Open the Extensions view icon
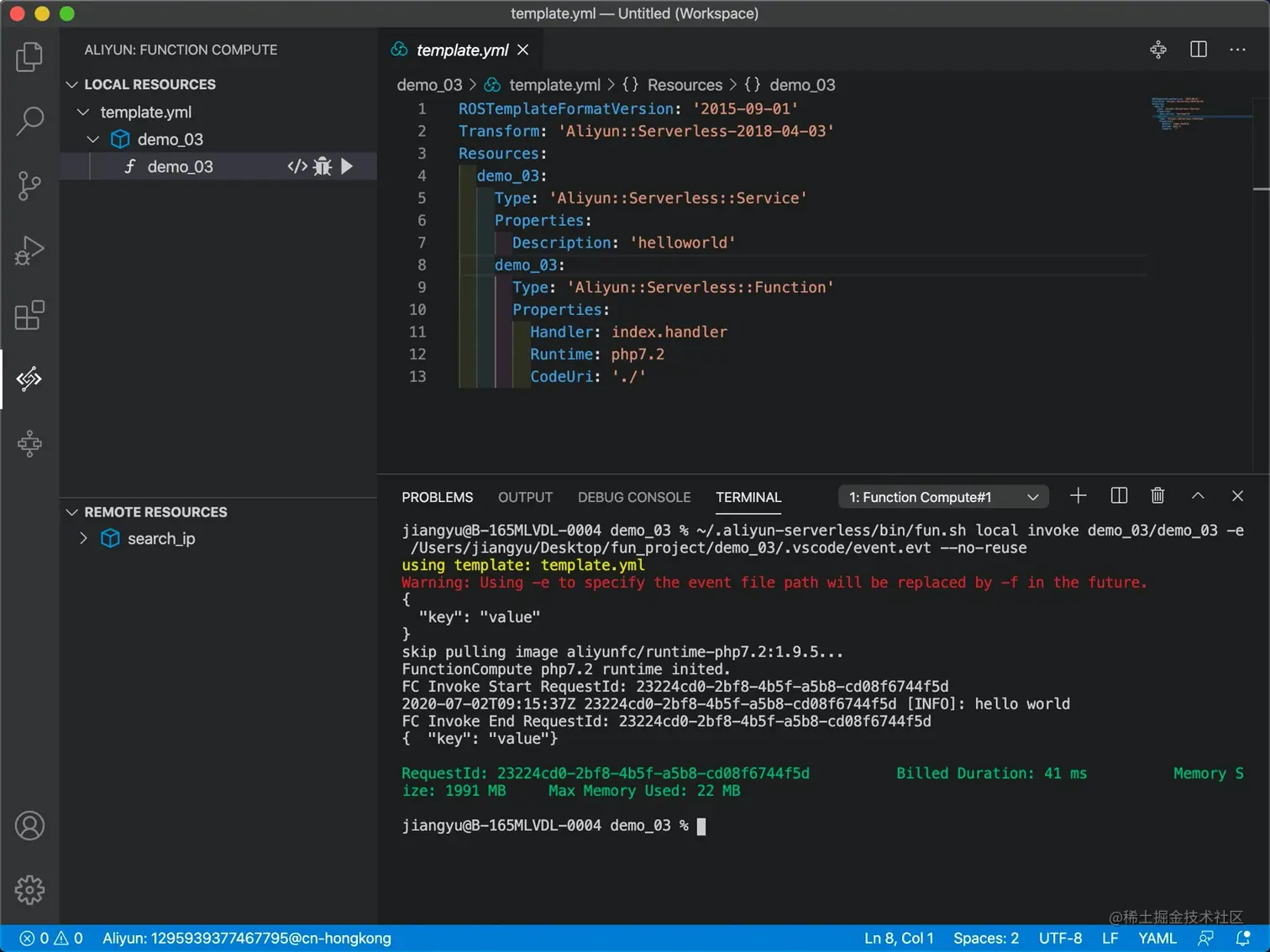The image size is (1270, 952). [29, 315]
